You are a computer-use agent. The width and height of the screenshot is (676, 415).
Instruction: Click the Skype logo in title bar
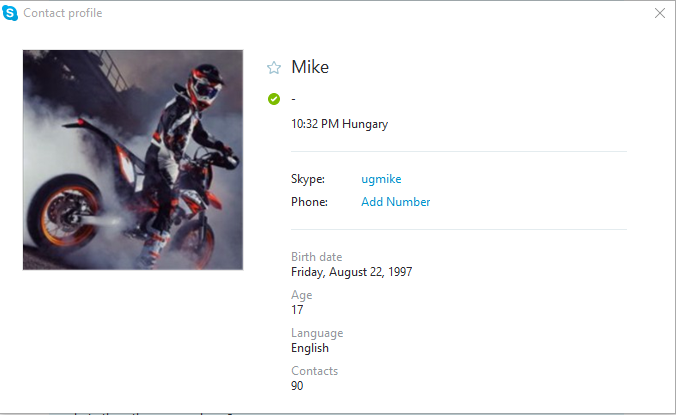coord(10,13)
